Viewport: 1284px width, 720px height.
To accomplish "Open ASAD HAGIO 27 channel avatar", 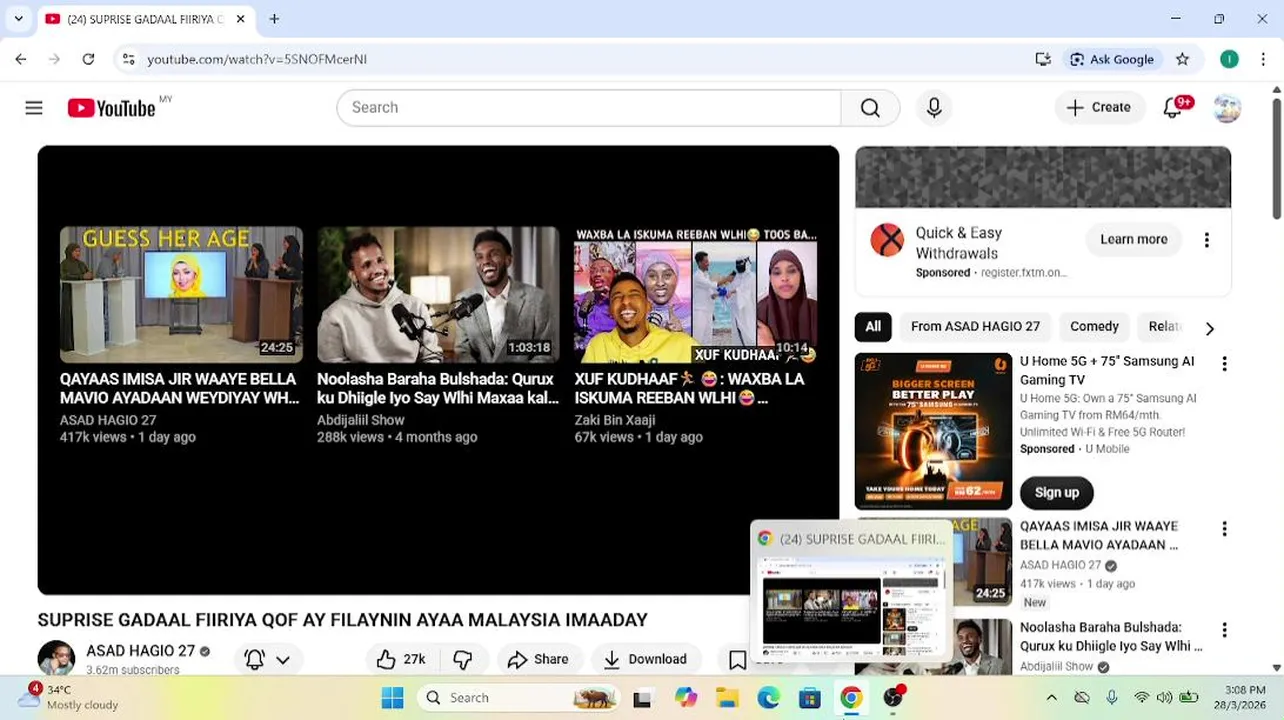I will point(56,658).
